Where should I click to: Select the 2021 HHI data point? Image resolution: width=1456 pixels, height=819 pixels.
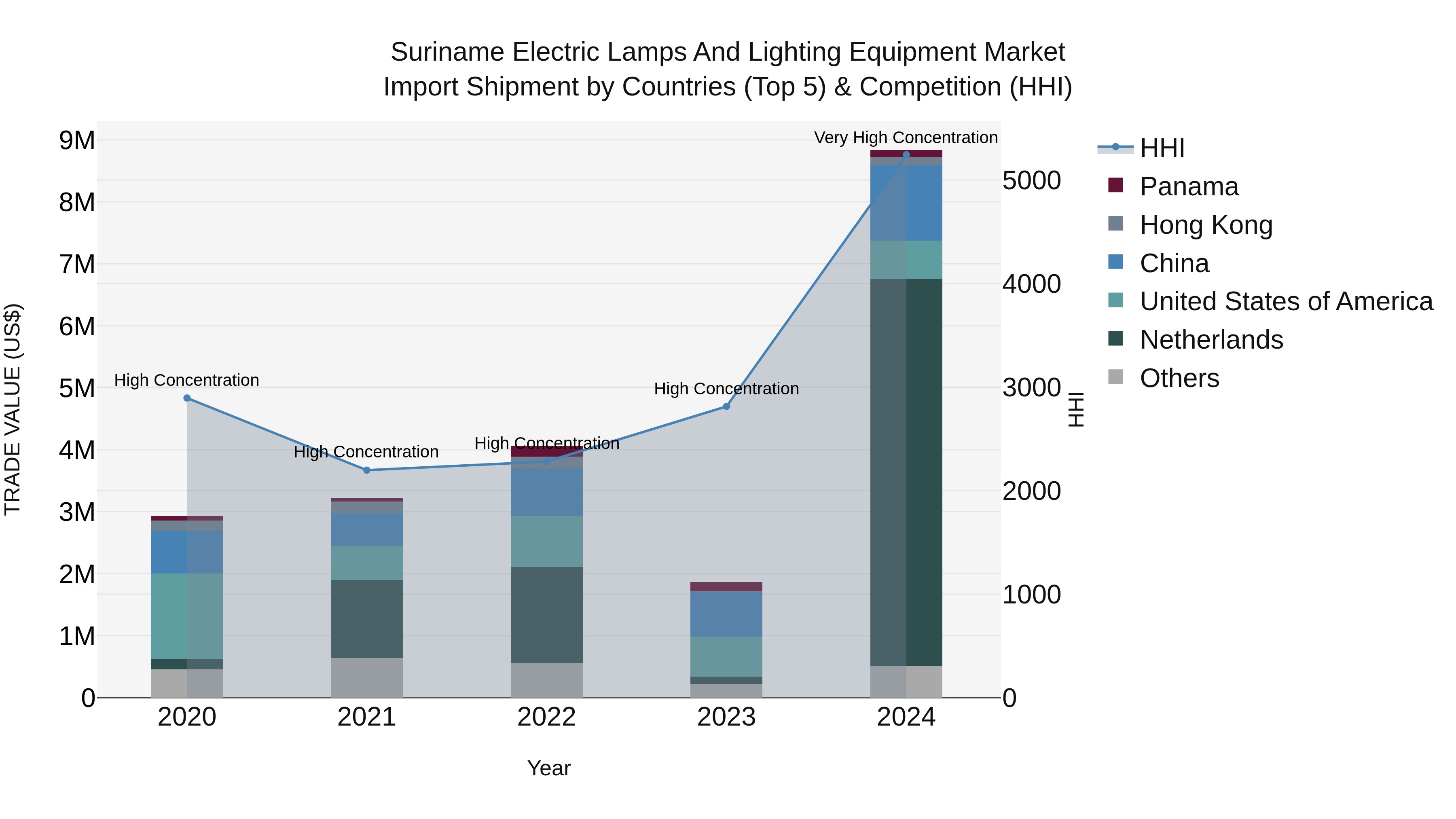click(367, 470)
